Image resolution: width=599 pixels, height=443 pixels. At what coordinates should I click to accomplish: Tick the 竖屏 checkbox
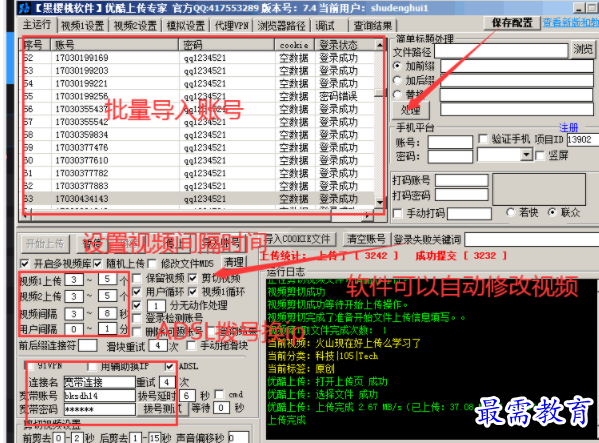540,155
